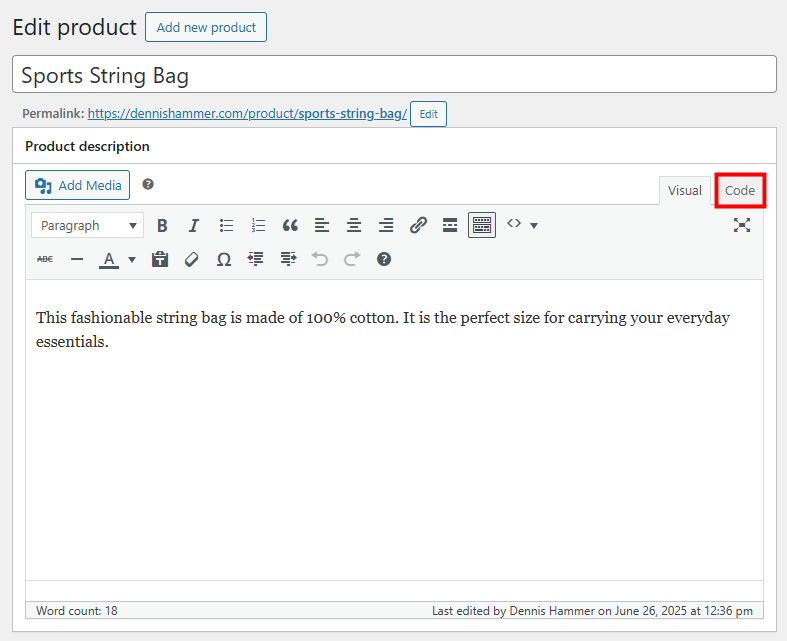Viewport: 787px width, 641px height.
Task: Open the Paragraph format dropdown
Action: click(88, 226)
